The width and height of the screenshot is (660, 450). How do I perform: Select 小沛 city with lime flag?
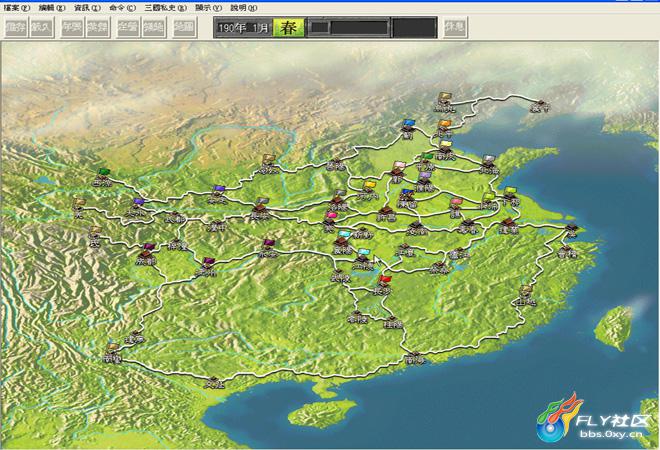click(x=489, y=202)
